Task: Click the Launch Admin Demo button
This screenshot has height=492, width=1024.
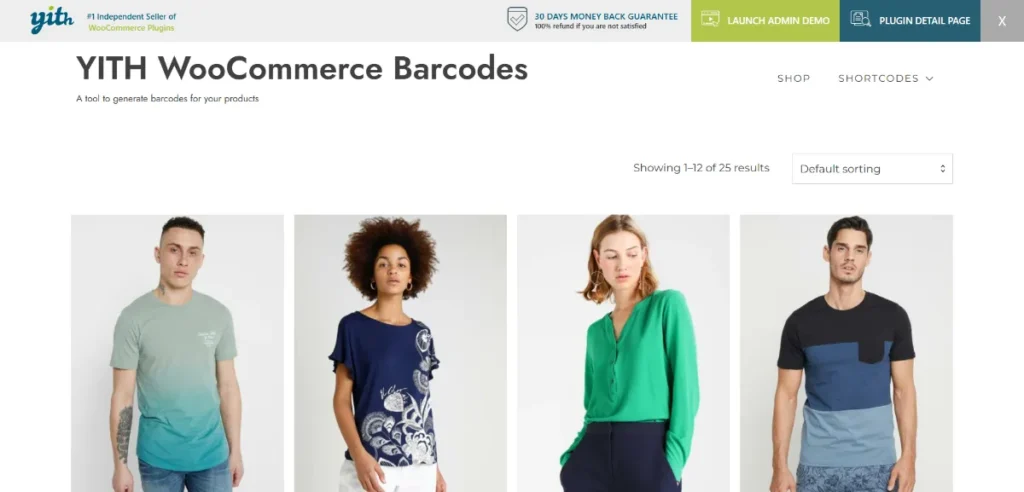Action: (x=765, y=21)
